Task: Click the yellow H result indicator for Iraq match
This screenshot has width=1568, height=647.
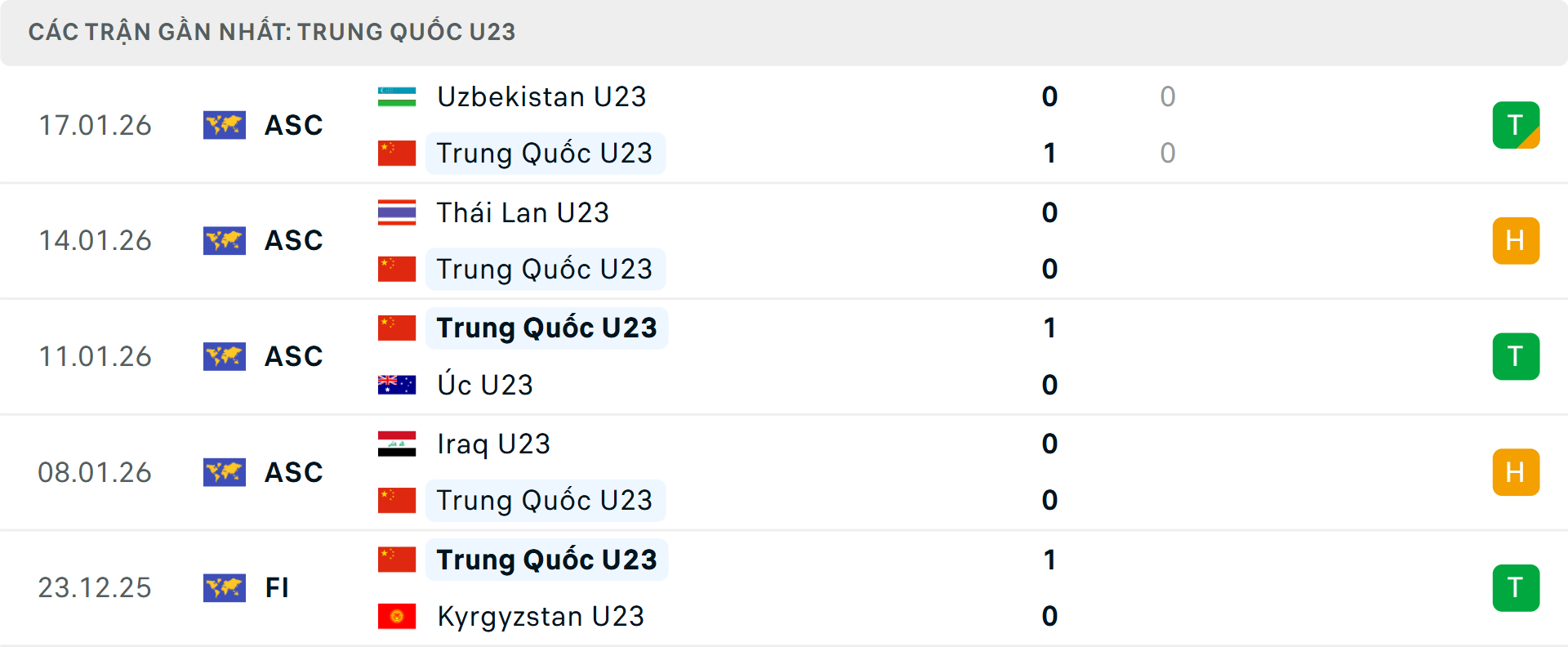Action: [x=1517, y=471]
